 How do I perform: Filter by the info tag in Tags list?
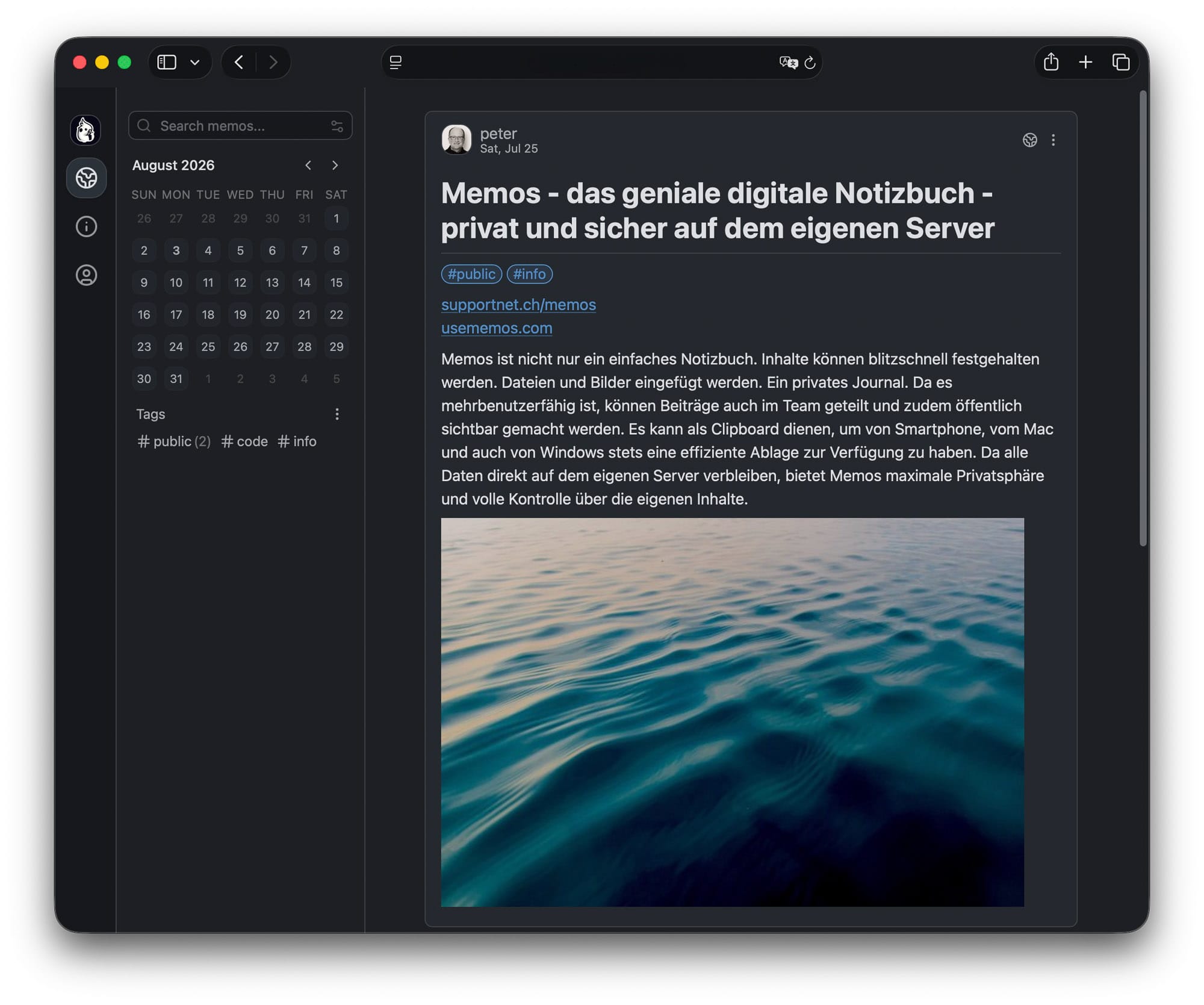[x=297, y=441]
